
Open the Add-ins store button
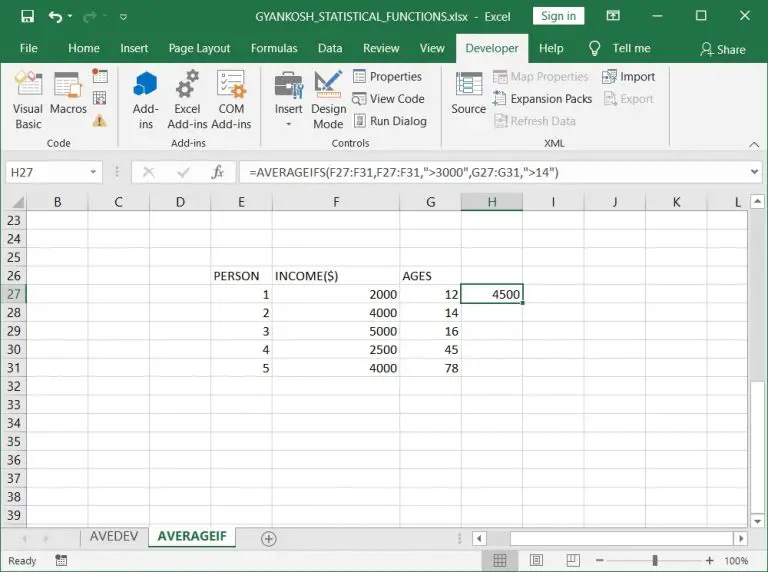pos(145,99)
